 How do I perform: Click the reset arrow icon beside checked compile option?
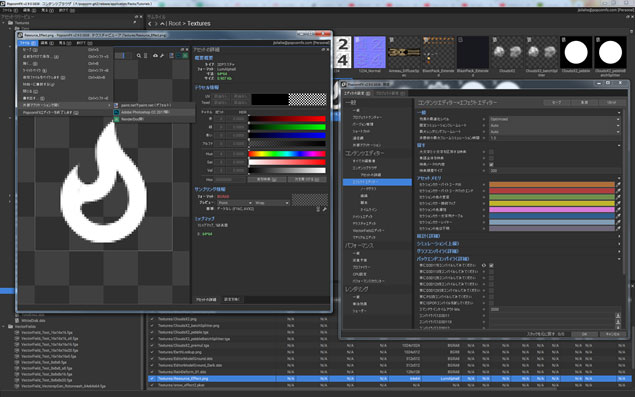(x=484, y=265)
